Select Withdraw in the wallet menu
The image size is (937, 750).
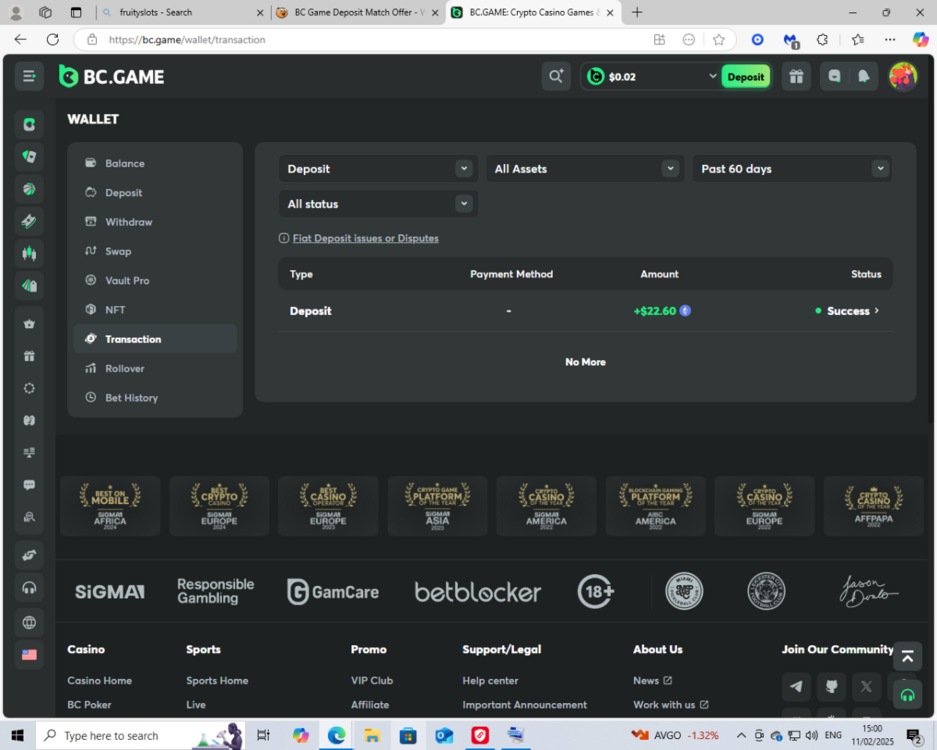(128, 222)
